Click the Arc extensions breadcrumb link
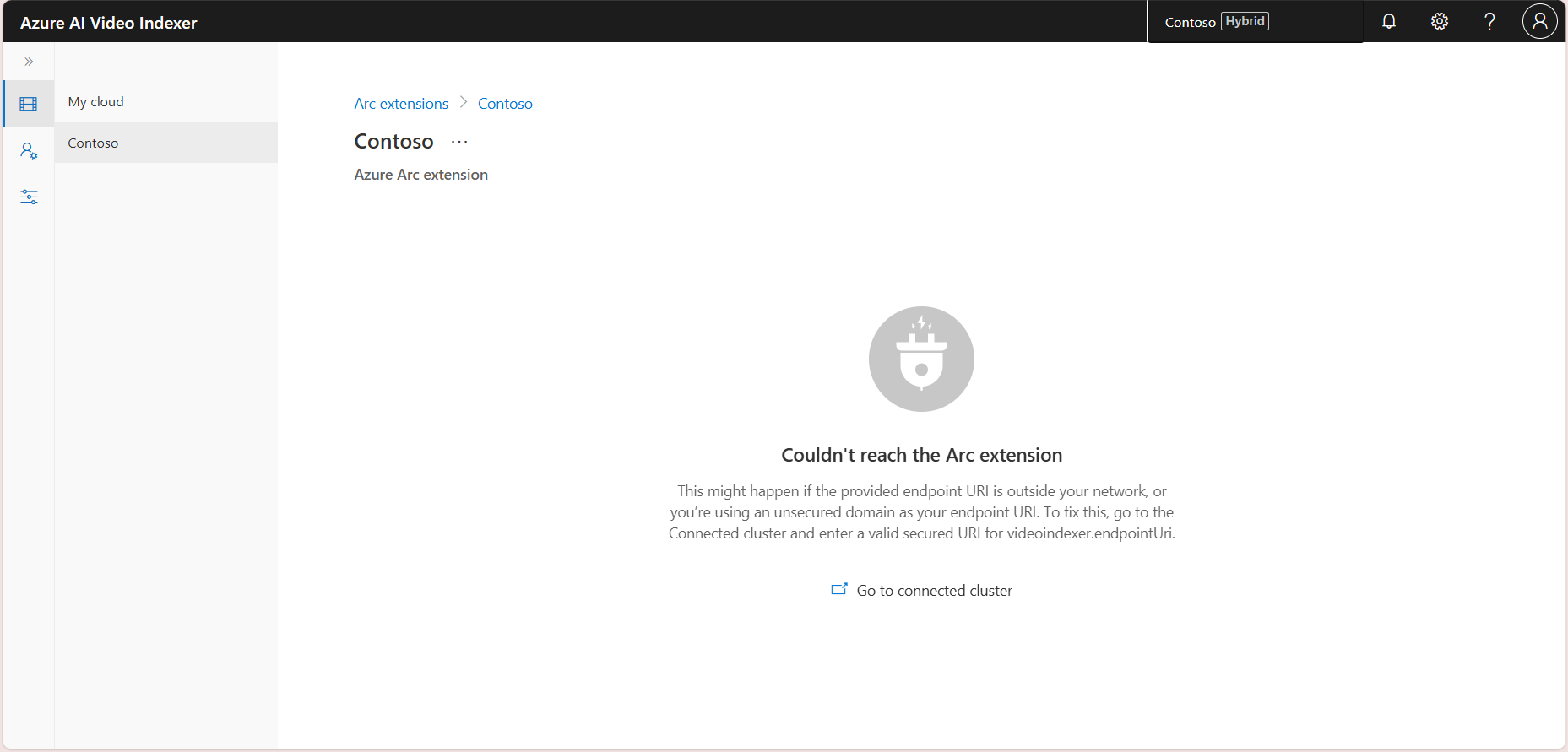 click(401, 104)
